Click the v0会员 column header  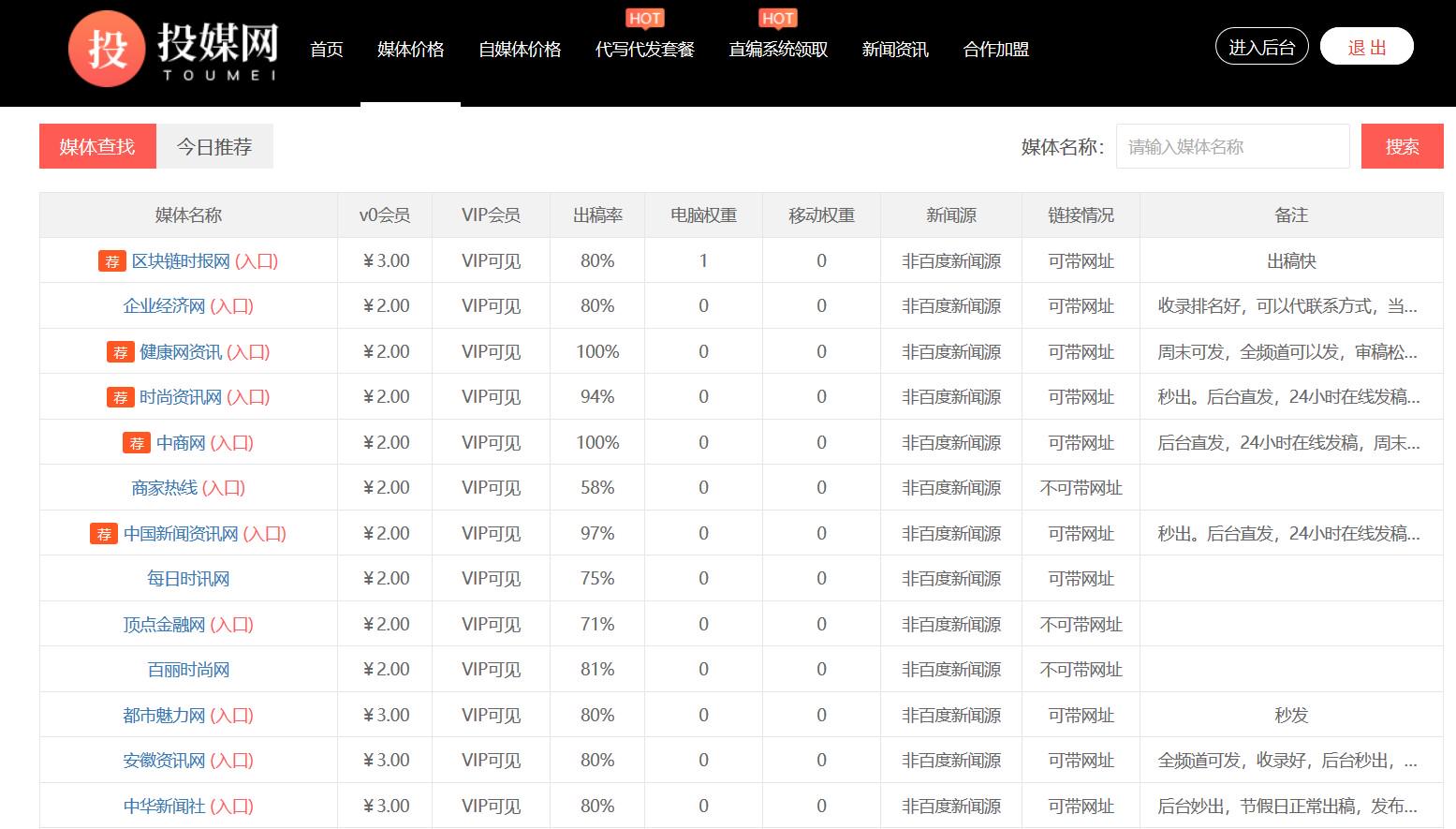[x=385, y=215]
